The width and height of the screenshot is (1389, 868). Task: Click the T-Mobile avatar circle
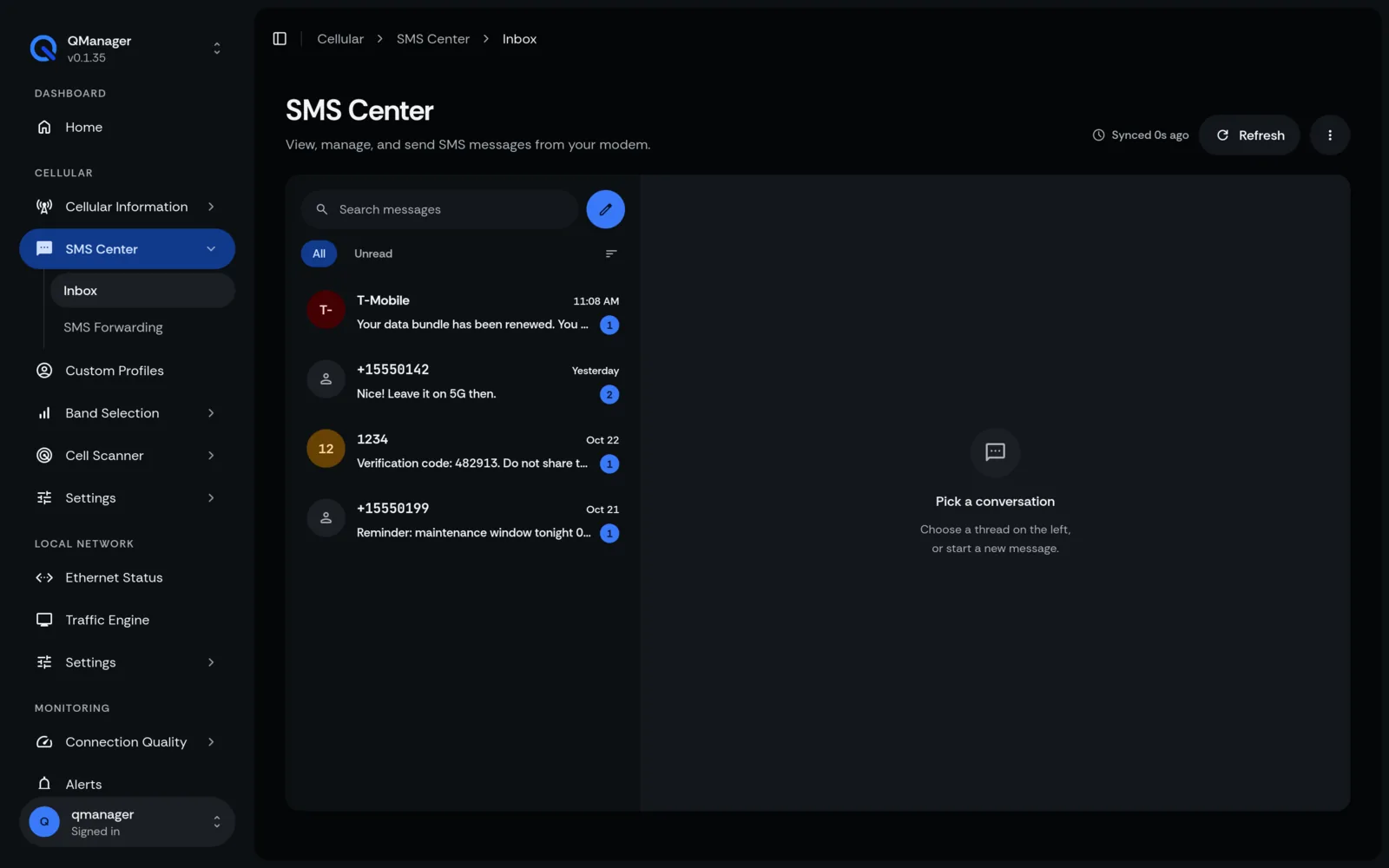tap(326, 310)
